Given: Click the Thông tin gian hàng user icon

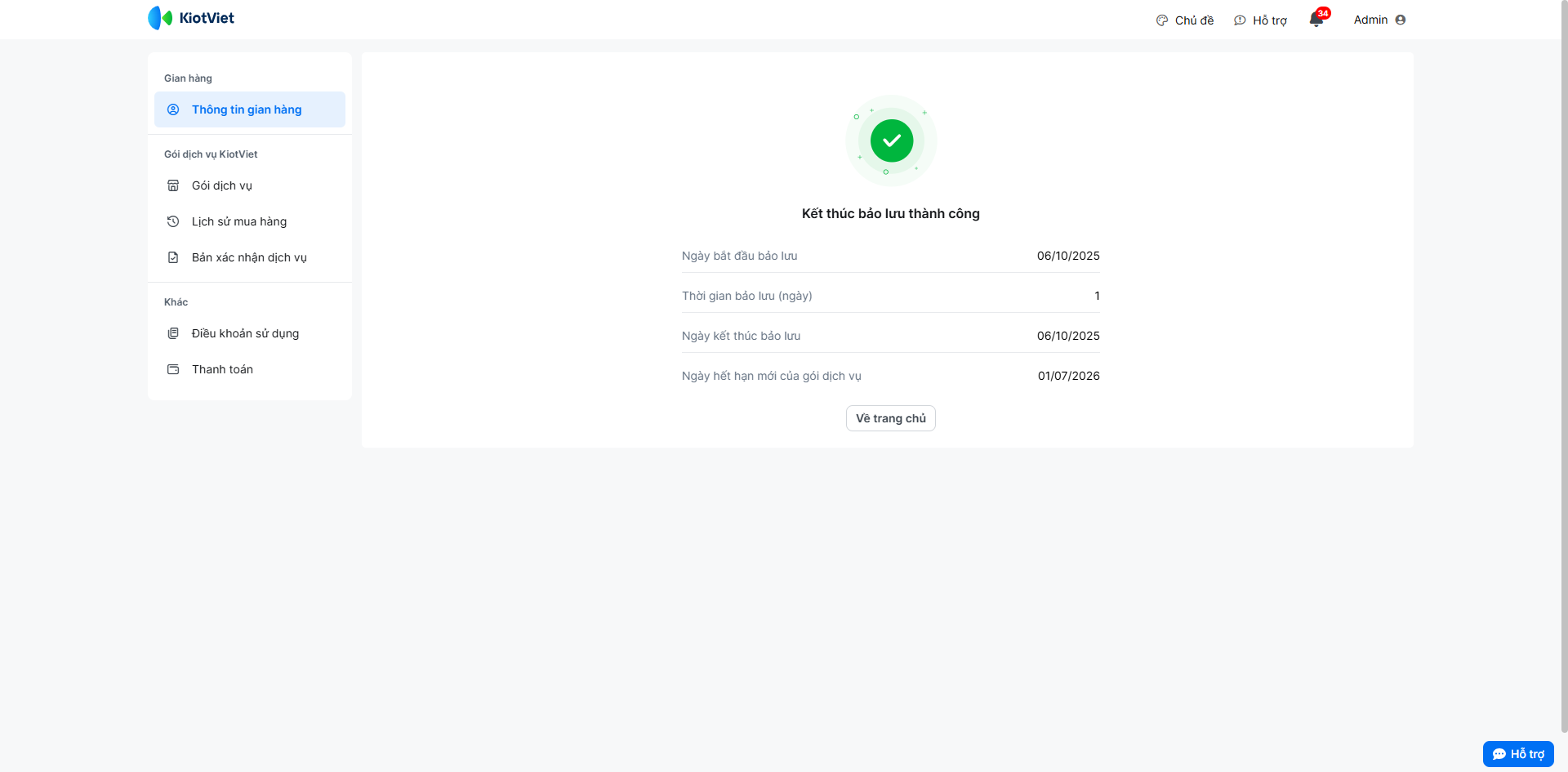Looking at the screenshot, I should [x=173, y=109].
